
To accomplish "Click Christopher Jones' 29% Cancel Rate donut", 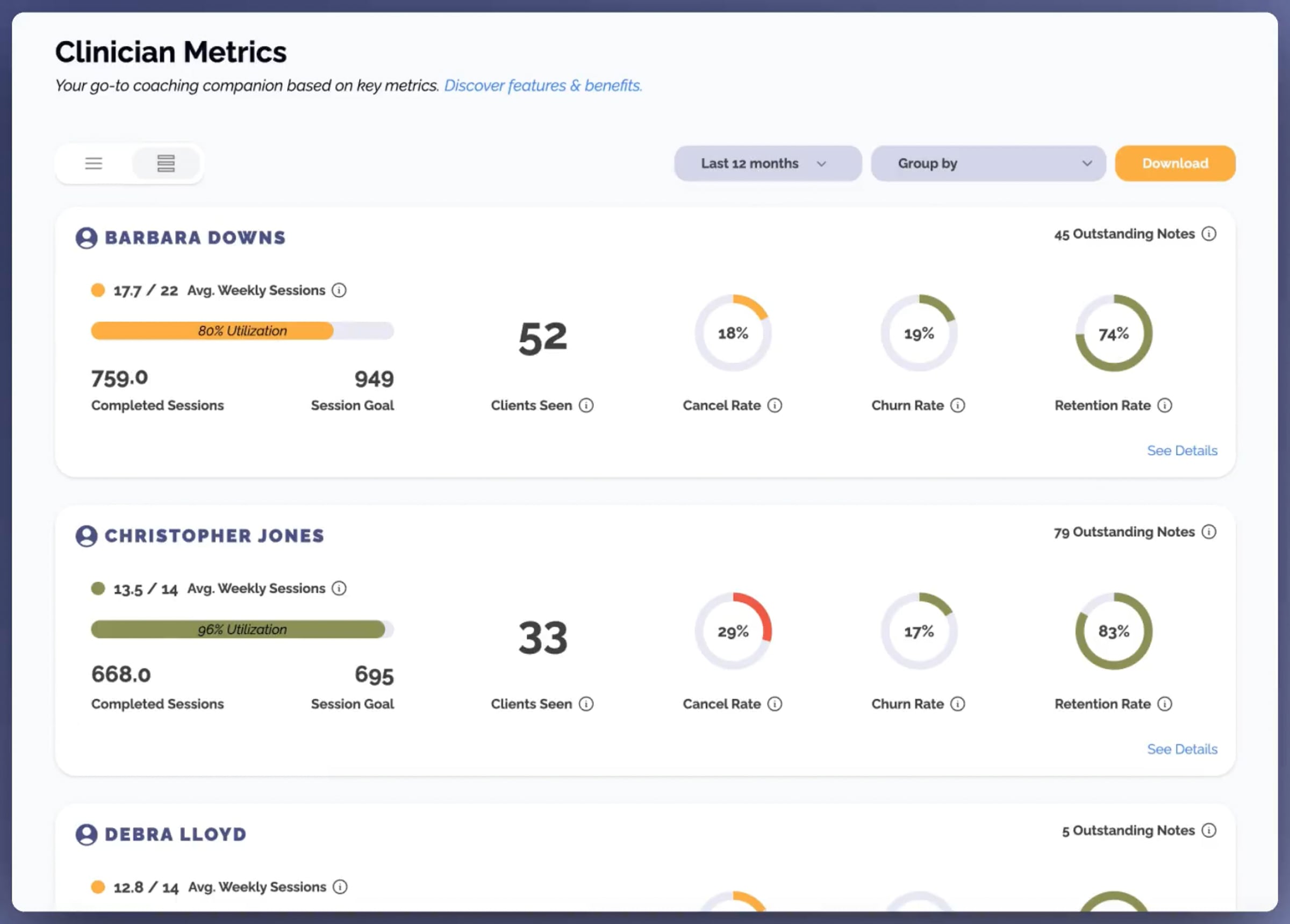I will (733, 631).
